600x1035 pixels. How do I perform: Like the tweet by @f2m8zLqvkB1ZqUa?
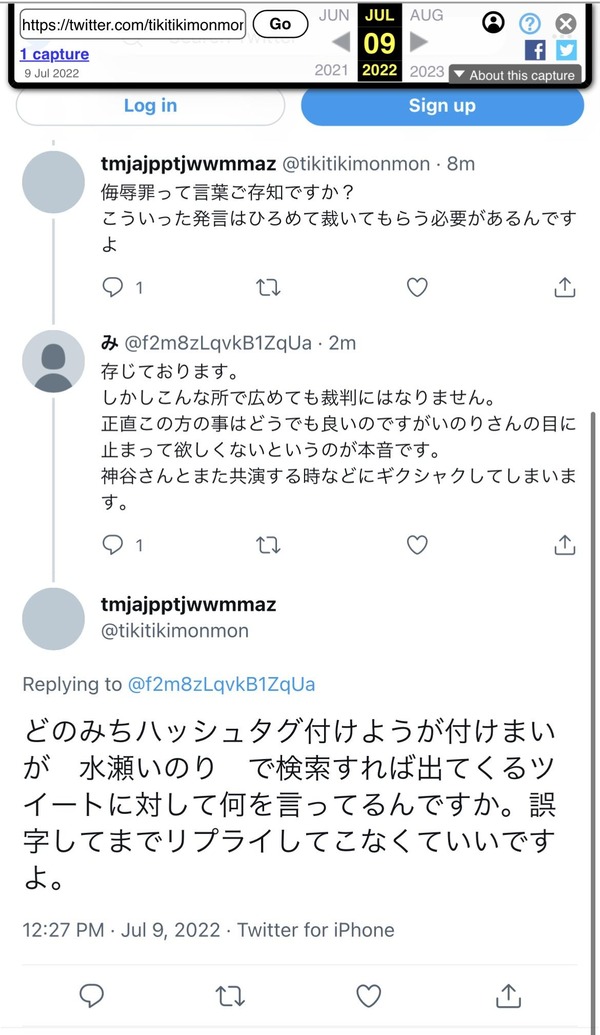417,545
